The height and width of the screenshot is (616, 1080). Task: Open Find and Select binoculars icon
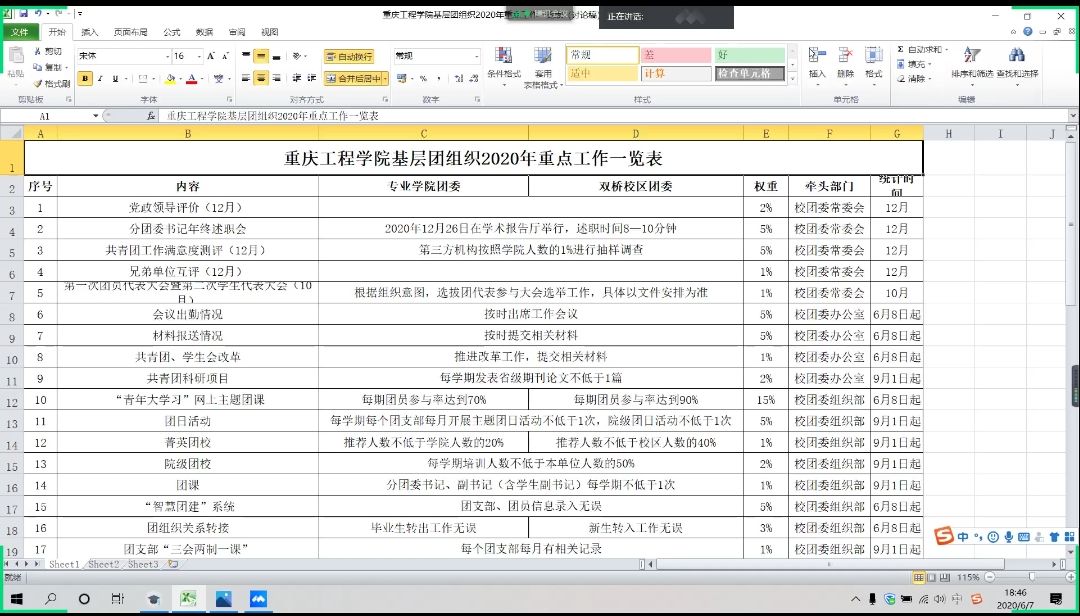(x=1016, y=62)
